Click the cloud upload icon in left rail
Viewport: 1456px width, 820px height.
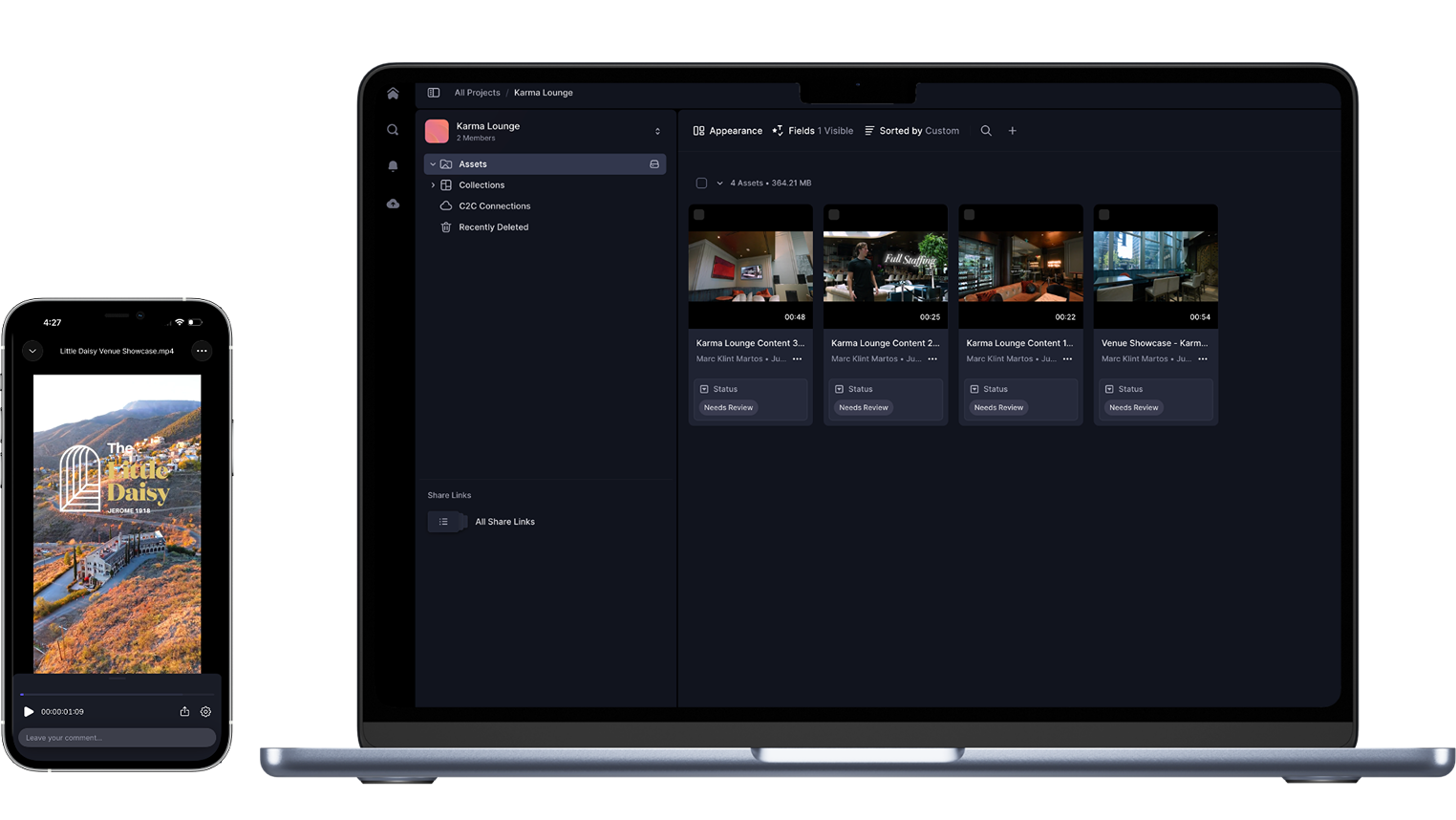pos(393,204)
